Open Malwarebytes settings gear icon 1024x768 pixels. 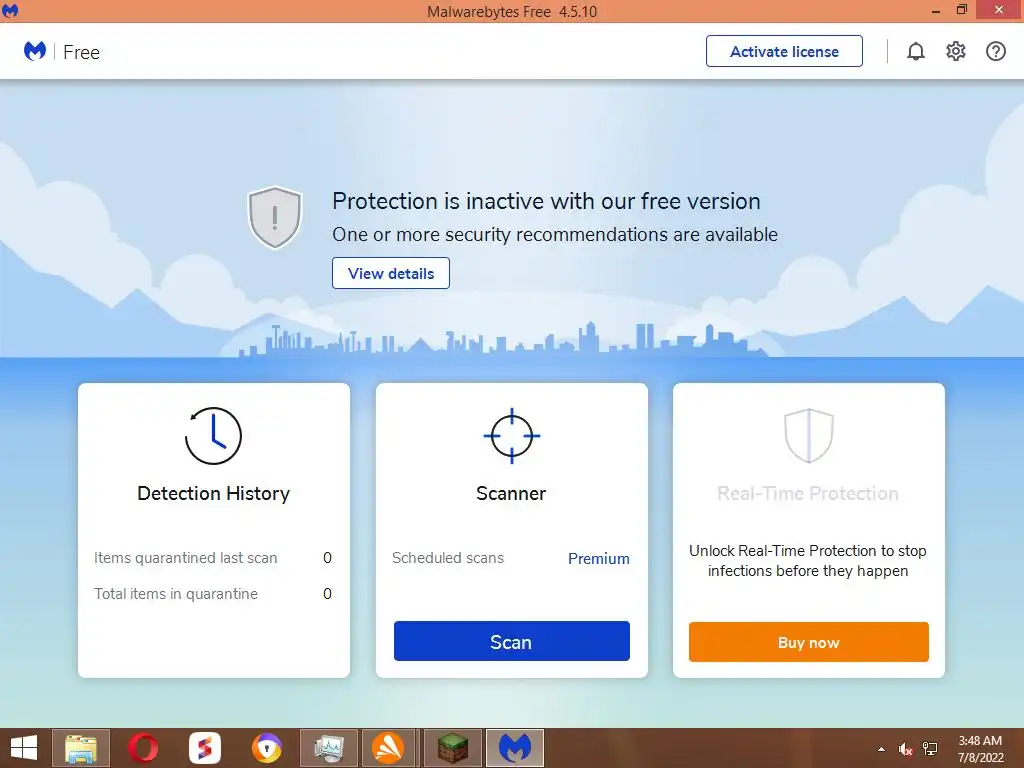tap(955, 51)
